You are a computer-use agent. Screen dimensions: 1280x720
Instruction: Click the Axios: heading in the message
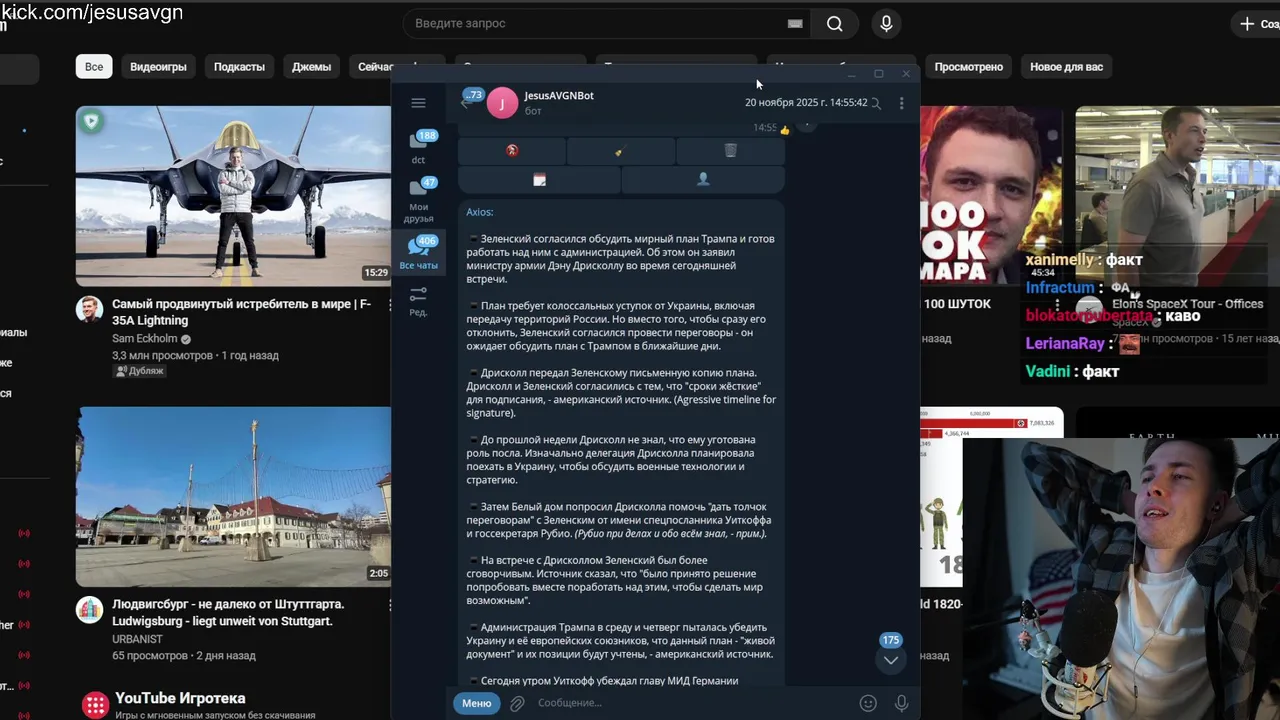479,212
